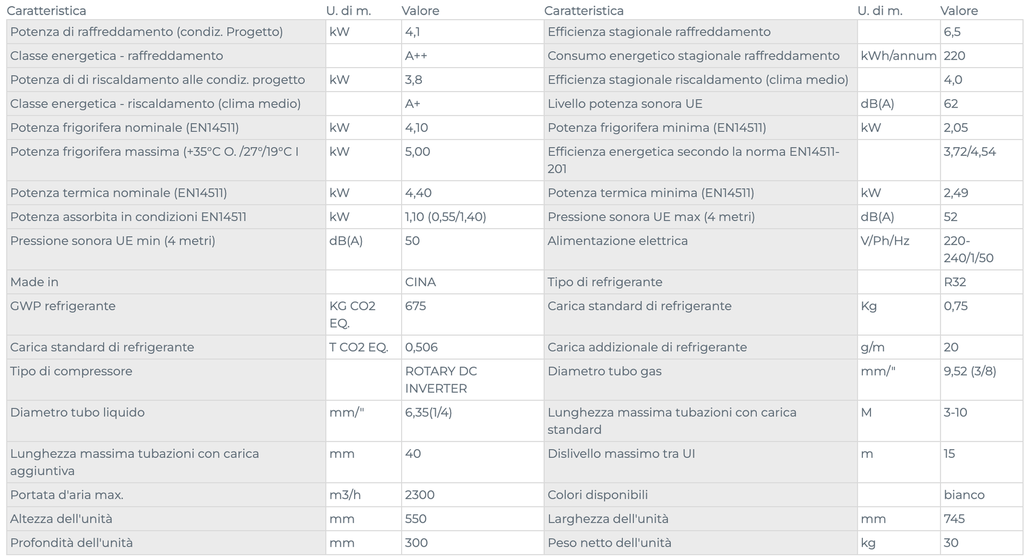Image resolution: width=1024 pixels, height=558 pixels.
Task: Click the left Caratteristica column header
Action: [x=46, y=10]
